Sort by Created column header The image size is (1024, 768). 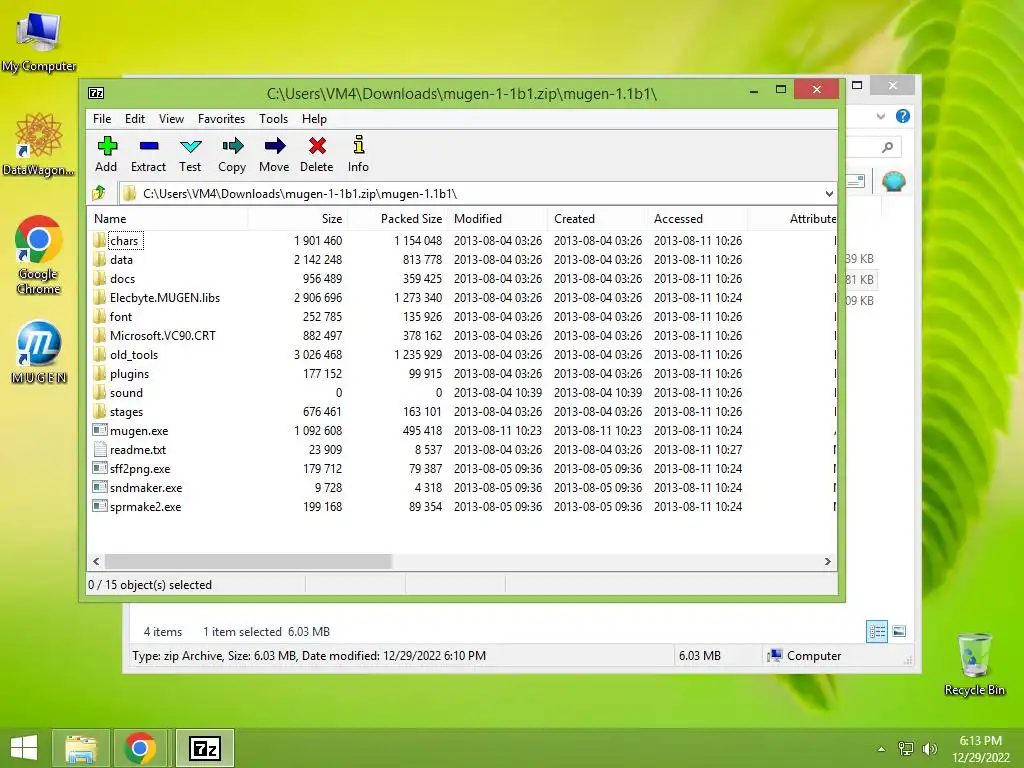[598, 218]
